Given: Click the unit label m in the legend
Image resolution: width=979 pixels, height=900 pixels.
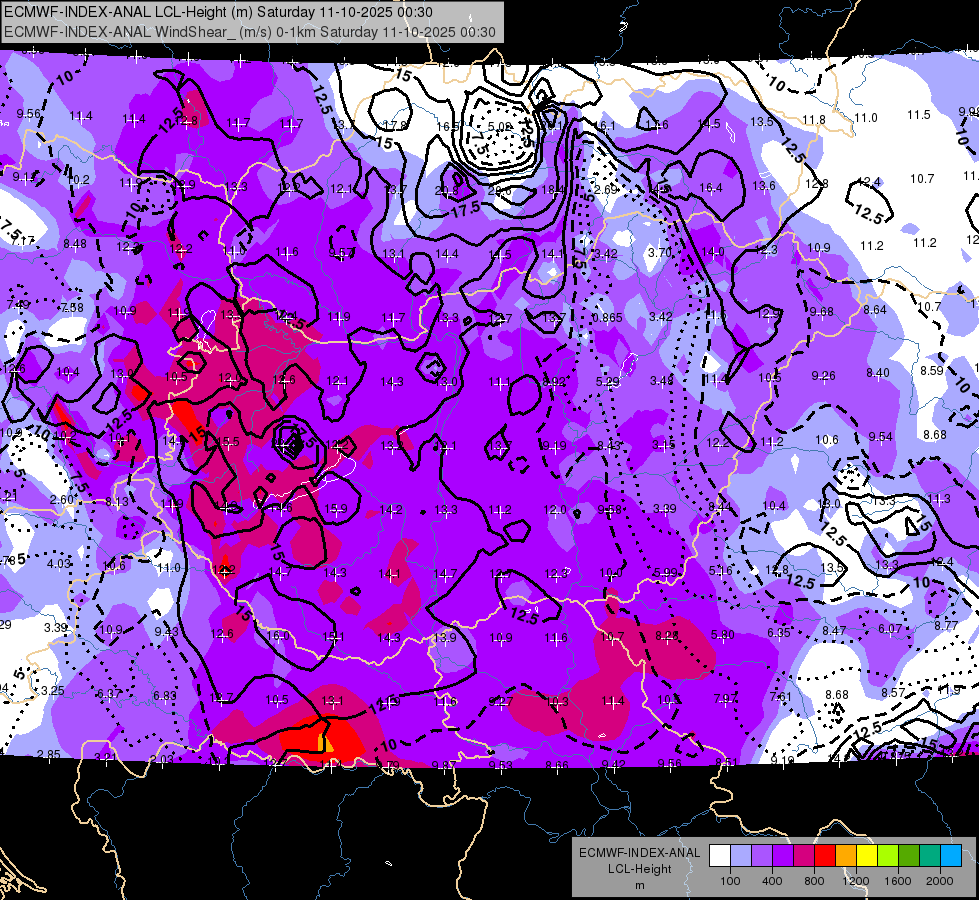Looking at the screenshot, I should pyautogui.click(x=639, y=886).
